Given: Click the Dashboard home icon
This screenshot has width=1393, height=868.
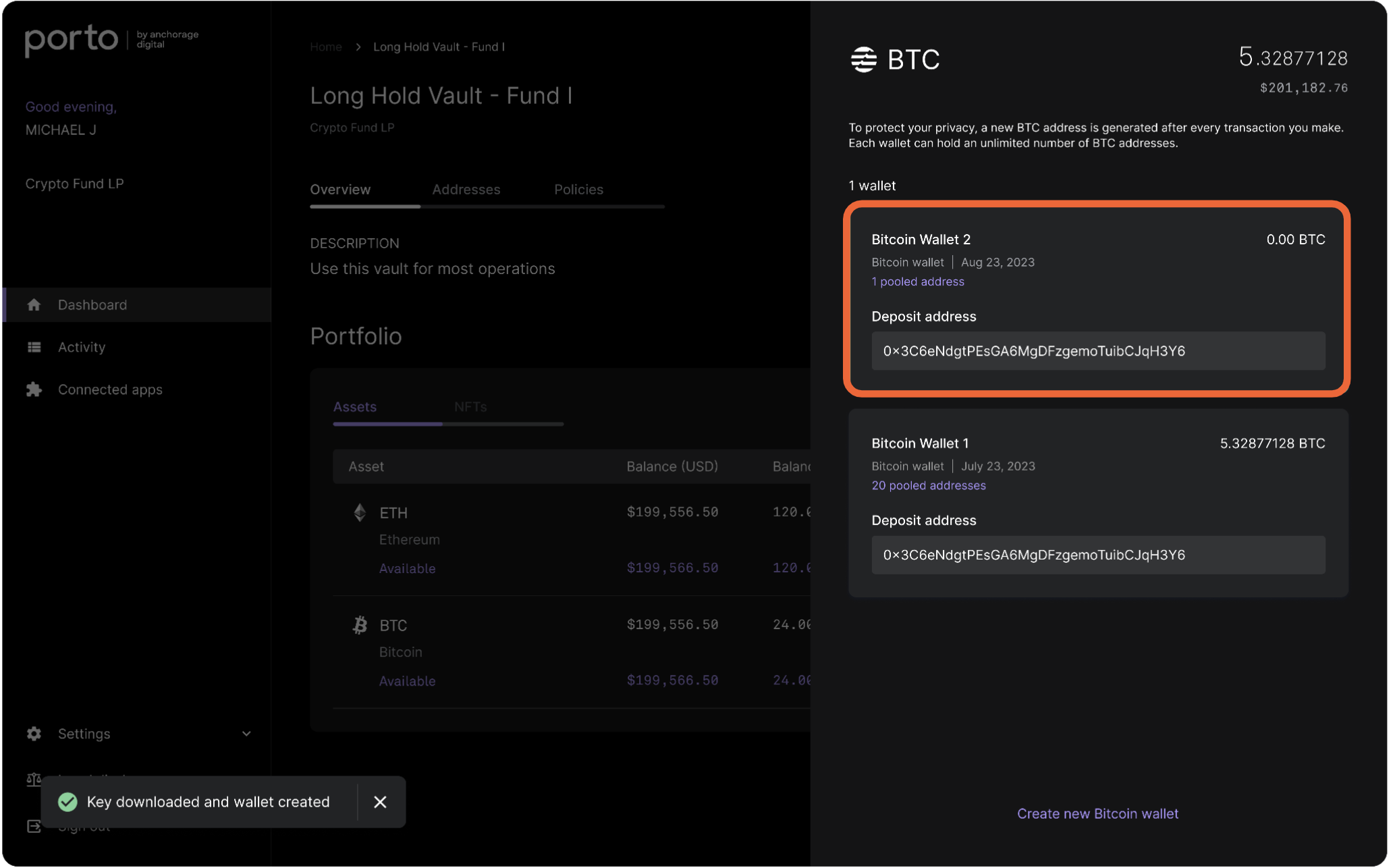Looking at the screenshot, I should tap(34, 305).
